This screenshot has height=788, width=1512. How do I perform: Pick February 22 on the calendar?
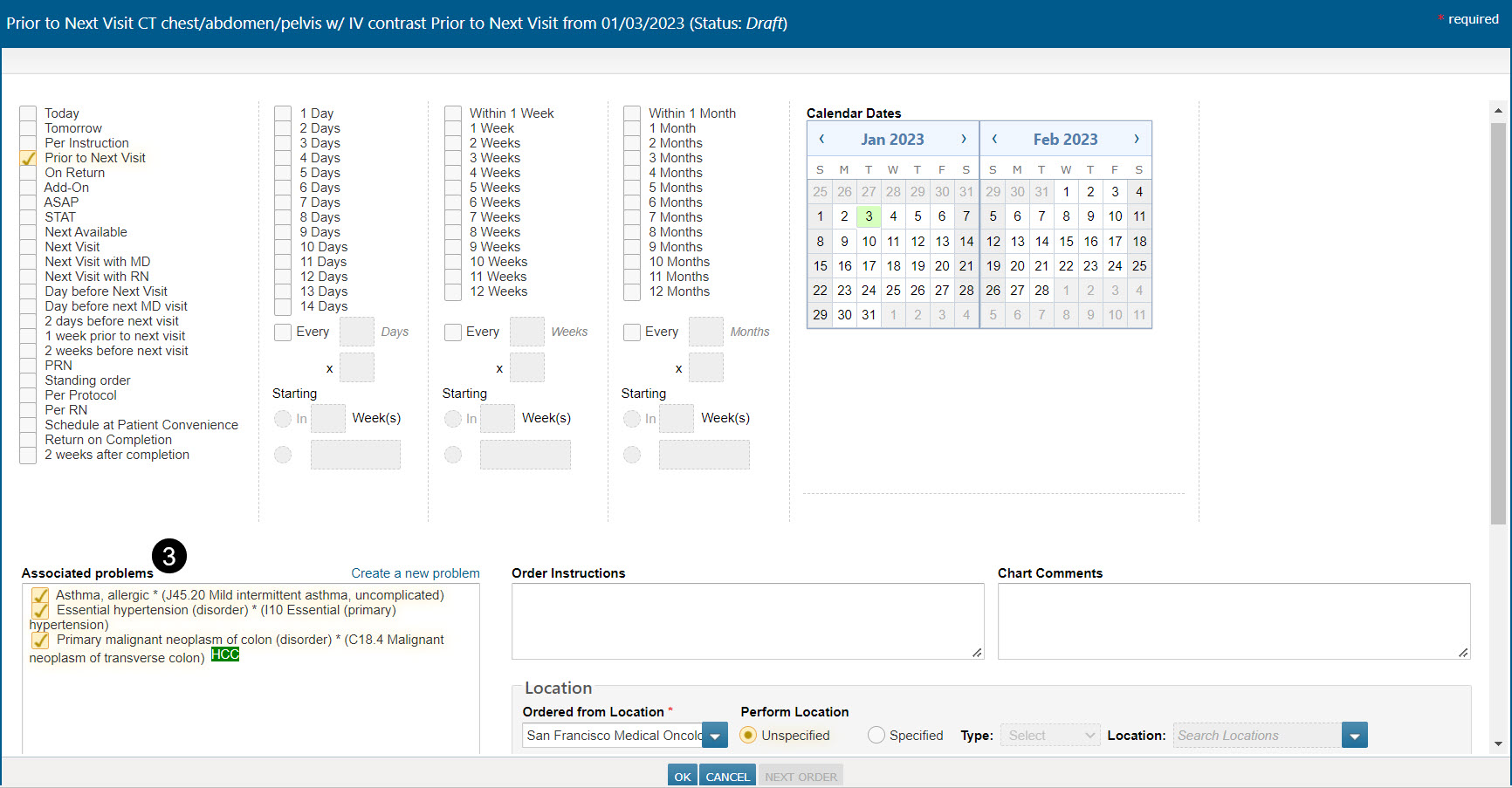click(x=1066, y=266)
